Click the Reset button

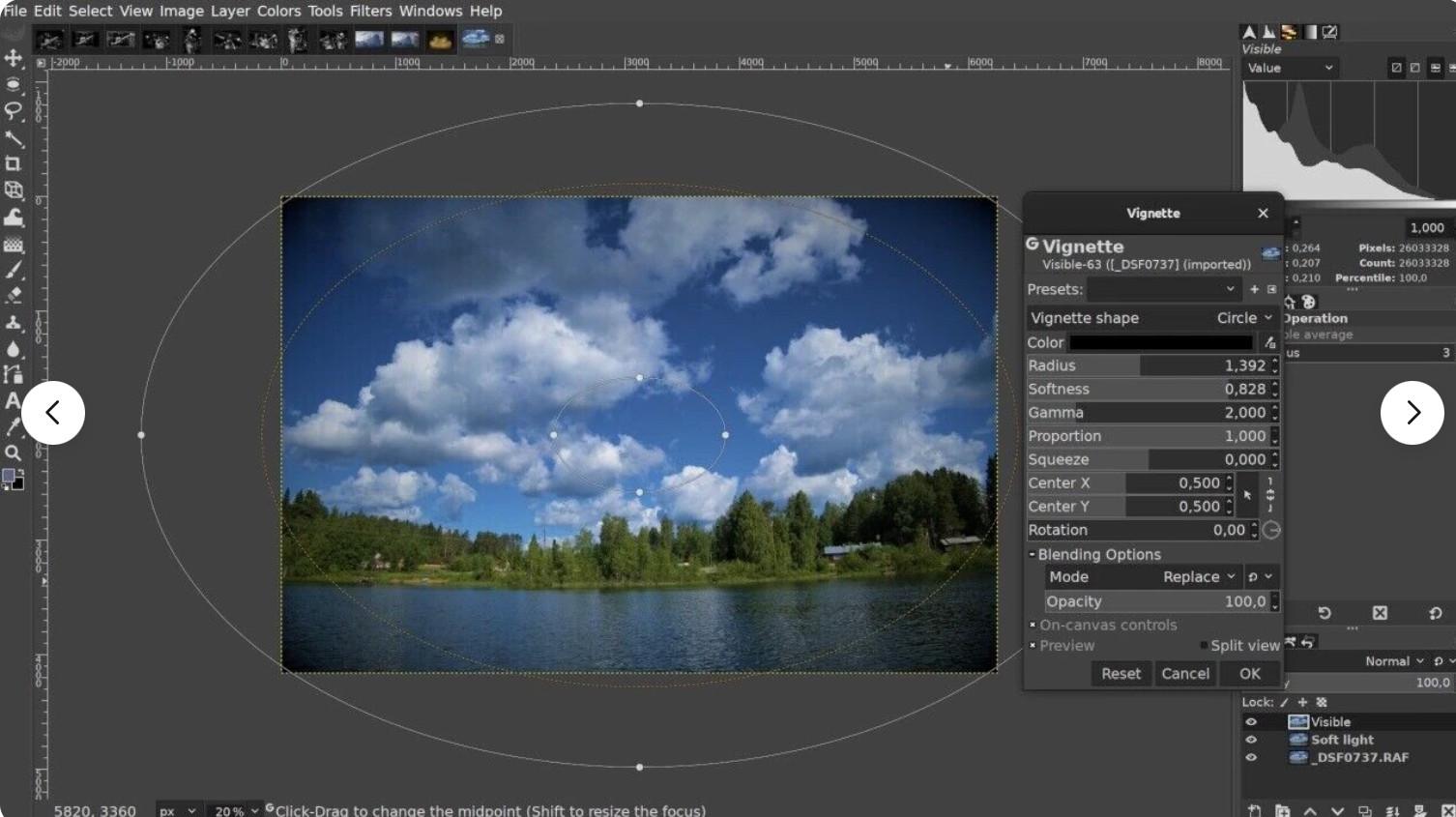pyautogui.click(x=1121, y=674)
